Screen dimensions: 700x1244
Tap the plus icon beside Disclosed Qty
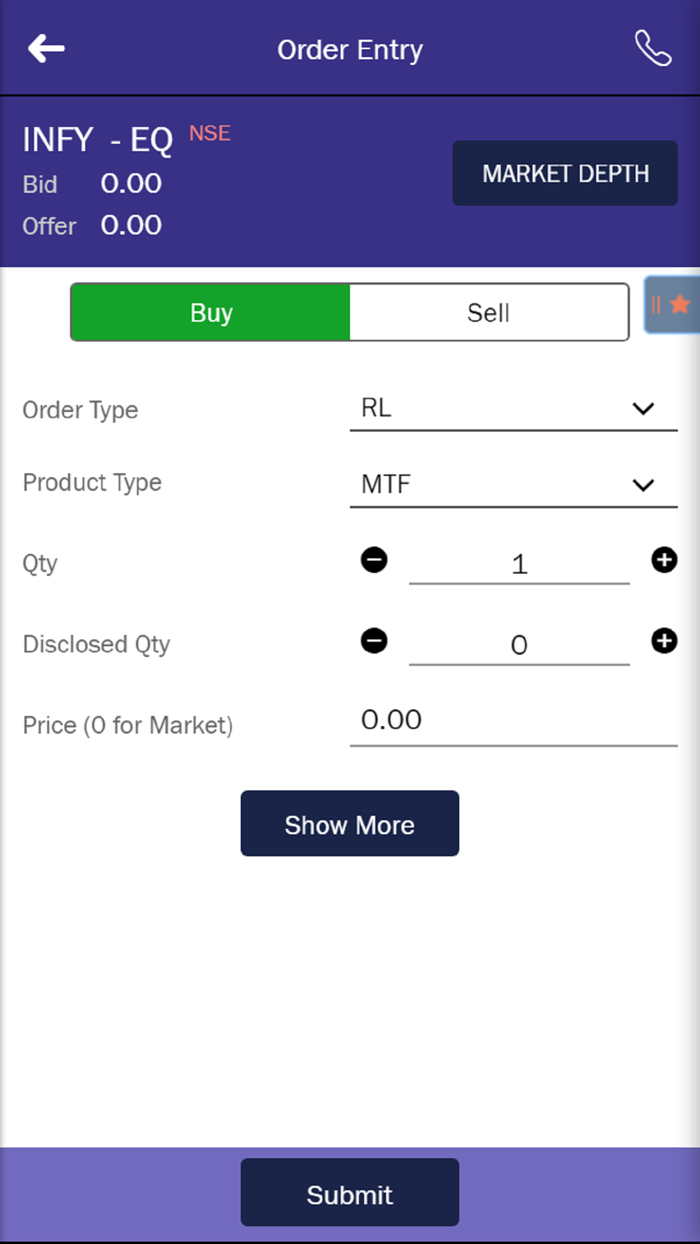pos(663,642)
